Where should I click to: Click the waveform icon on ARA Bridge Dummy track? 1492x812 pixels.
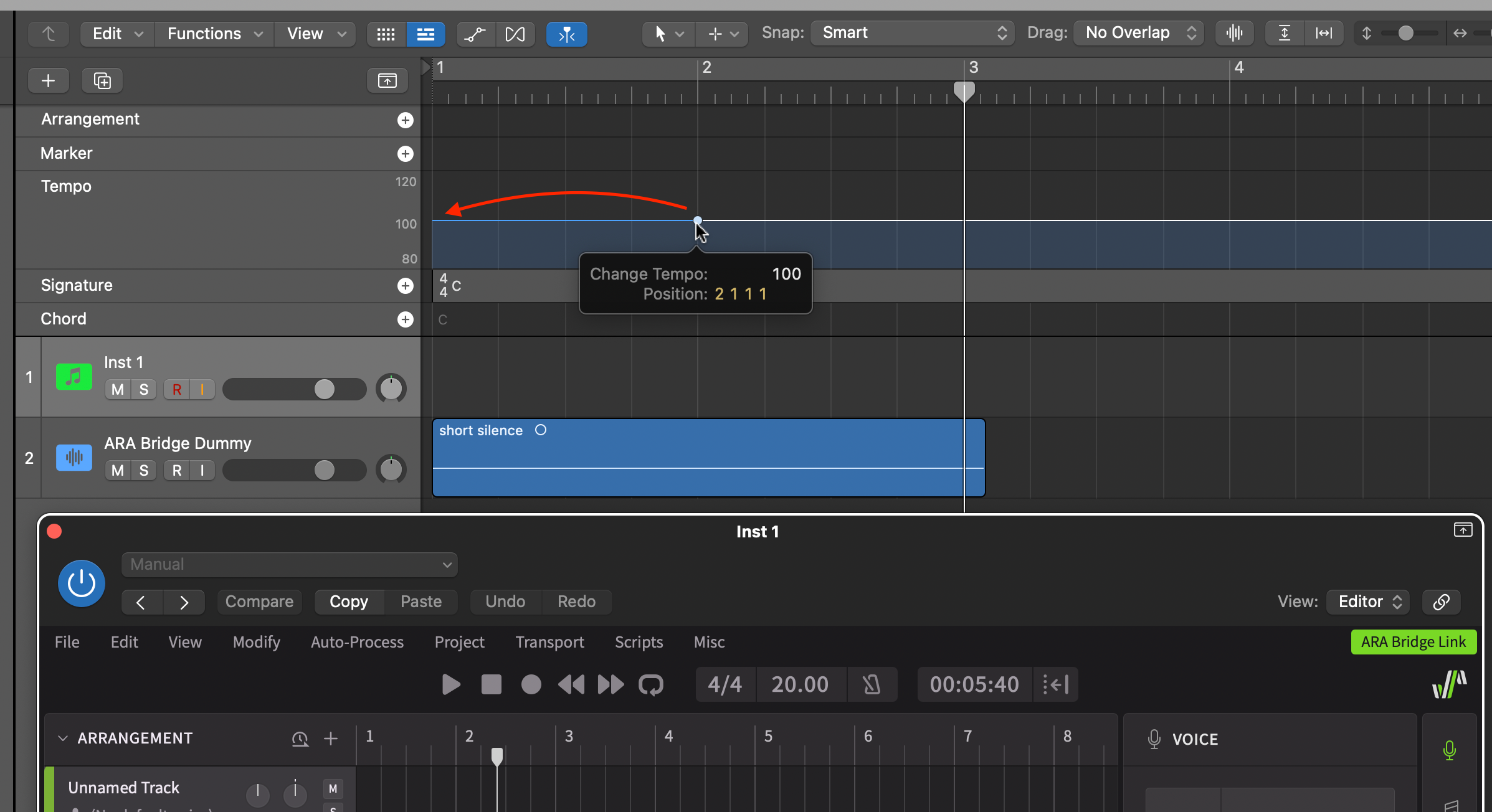point(74,458)
